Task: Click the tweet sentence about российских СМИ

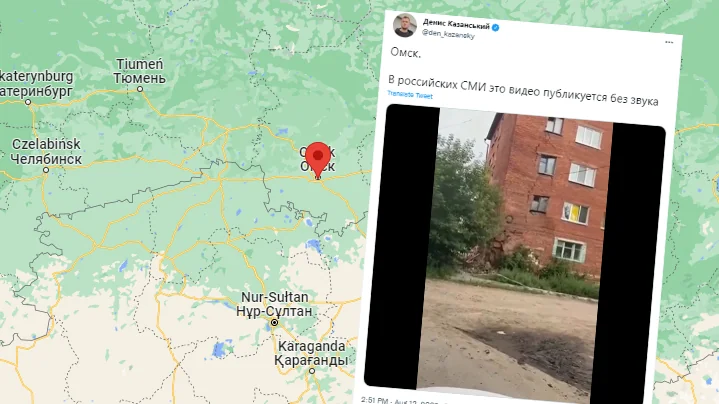Action: (x=523, y=90)
